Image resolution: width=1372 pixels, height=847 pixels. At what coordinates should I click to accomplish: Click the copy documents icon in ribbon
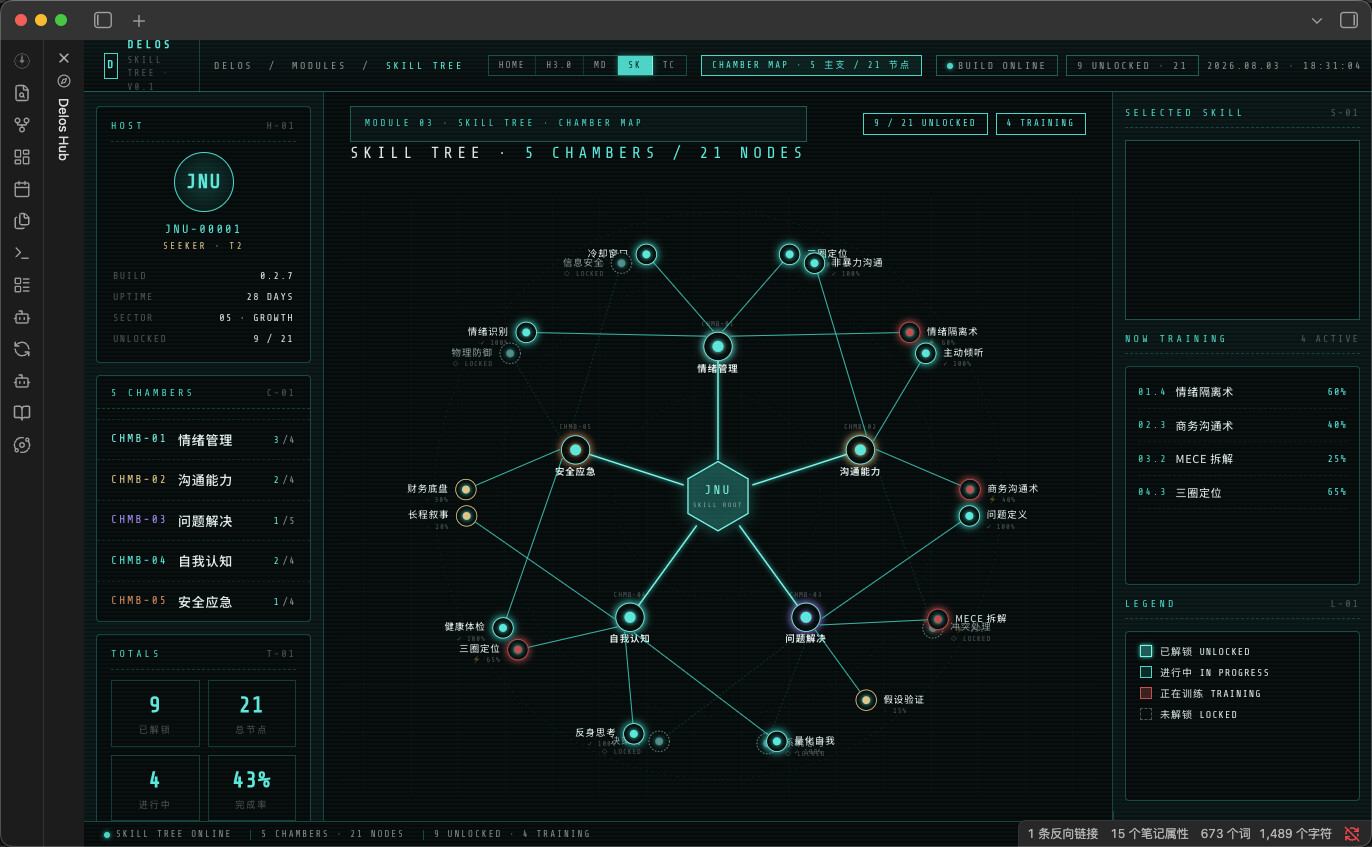[22, 221]
